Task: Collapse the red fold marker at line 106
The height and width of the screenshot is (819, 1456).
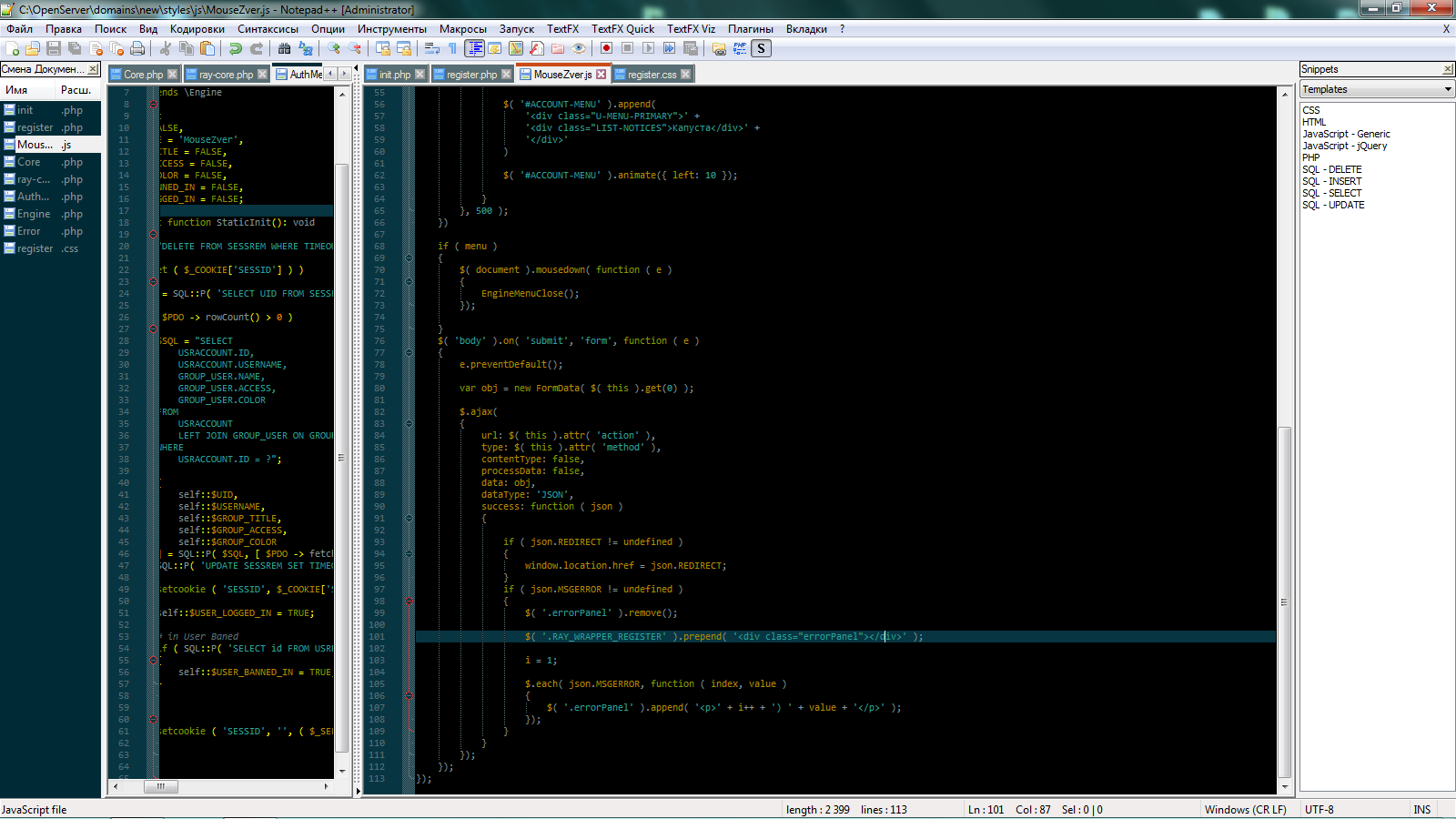Action: pyautogui.click(x=409, y=695)
